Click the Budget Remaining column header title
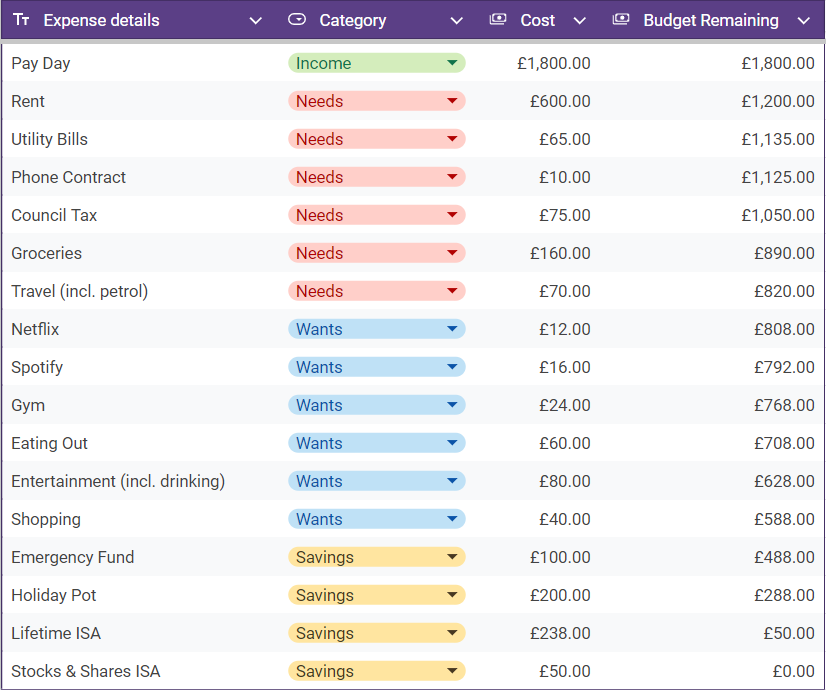Viewport: 826px width, 690px height. point(710,20)
